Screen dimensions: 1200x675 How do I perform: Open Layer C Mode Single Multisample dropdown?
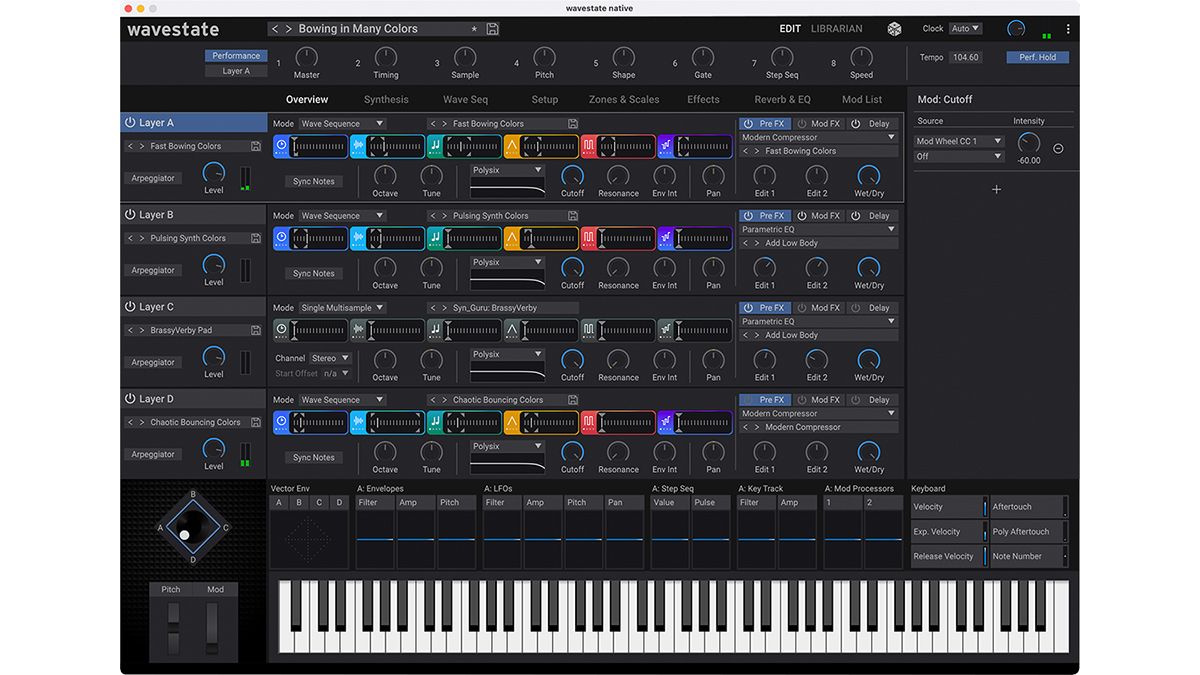[342, 308]
